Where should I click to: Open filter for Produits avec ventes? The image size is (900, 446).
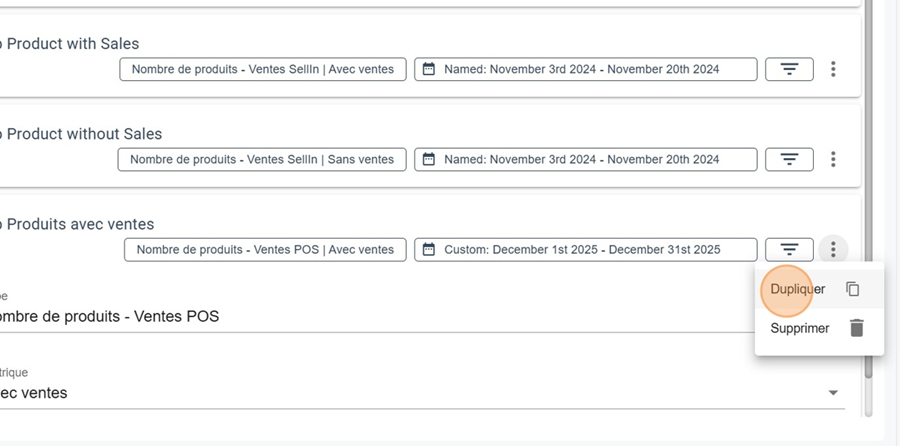[x=789, y=249]
